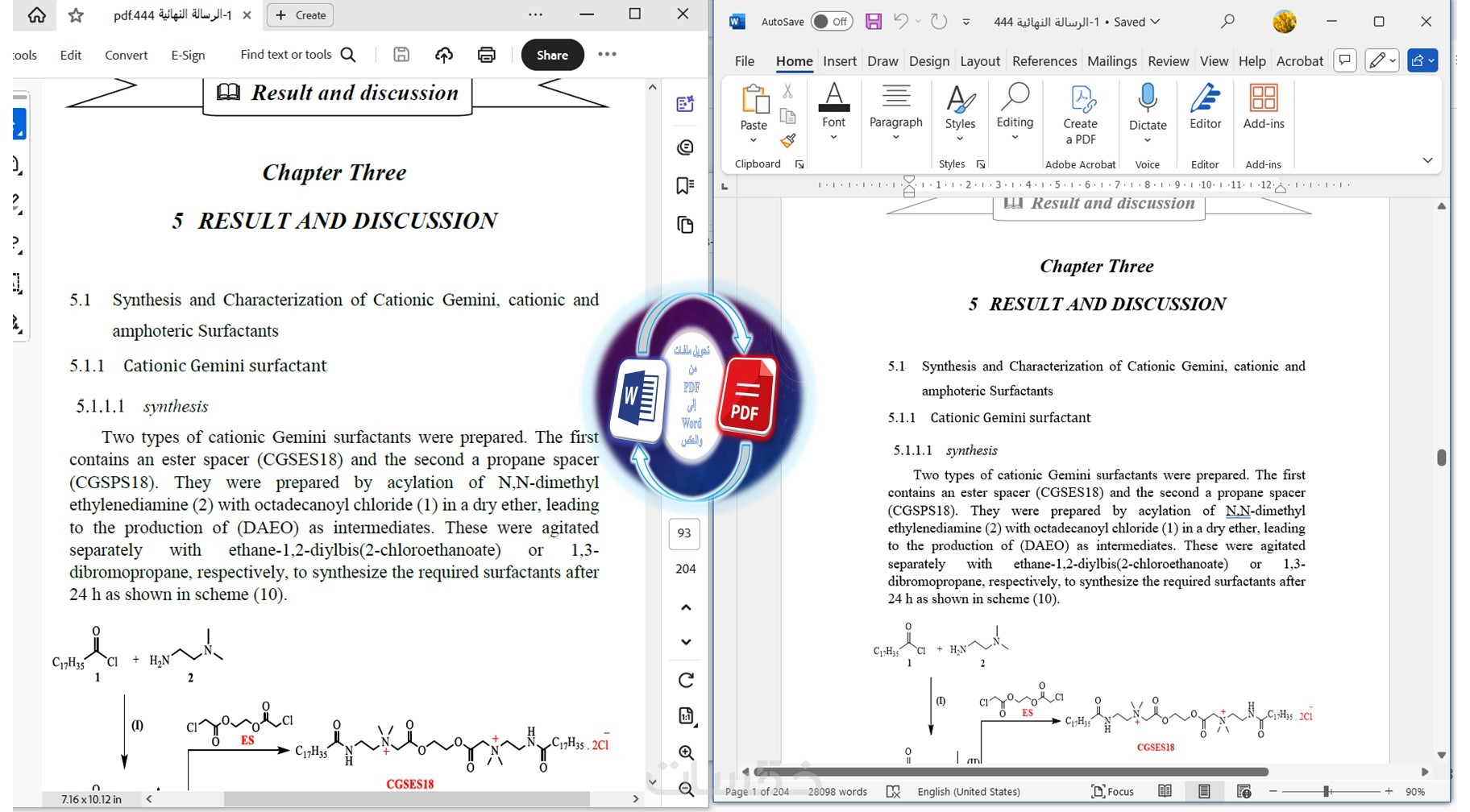Open the Comments panel icon in Acrobat

tap(685, 147)
